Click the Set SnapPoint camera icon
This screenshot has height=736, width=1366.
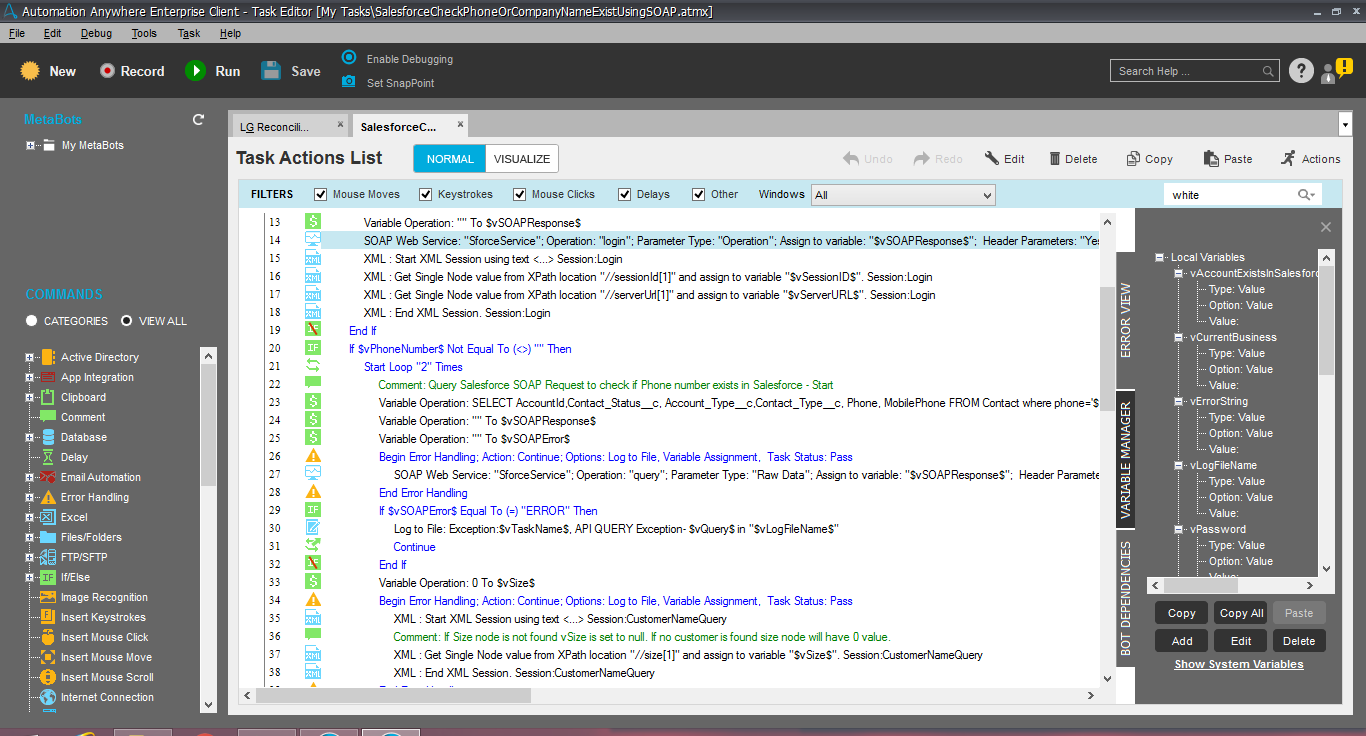click(349, 82)
